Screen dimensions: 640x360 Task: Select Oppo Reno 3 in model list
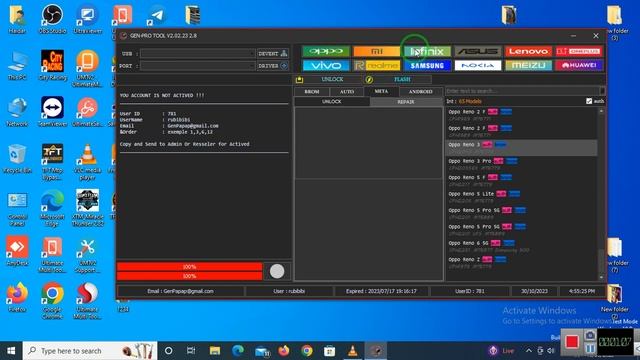(521, 148)
